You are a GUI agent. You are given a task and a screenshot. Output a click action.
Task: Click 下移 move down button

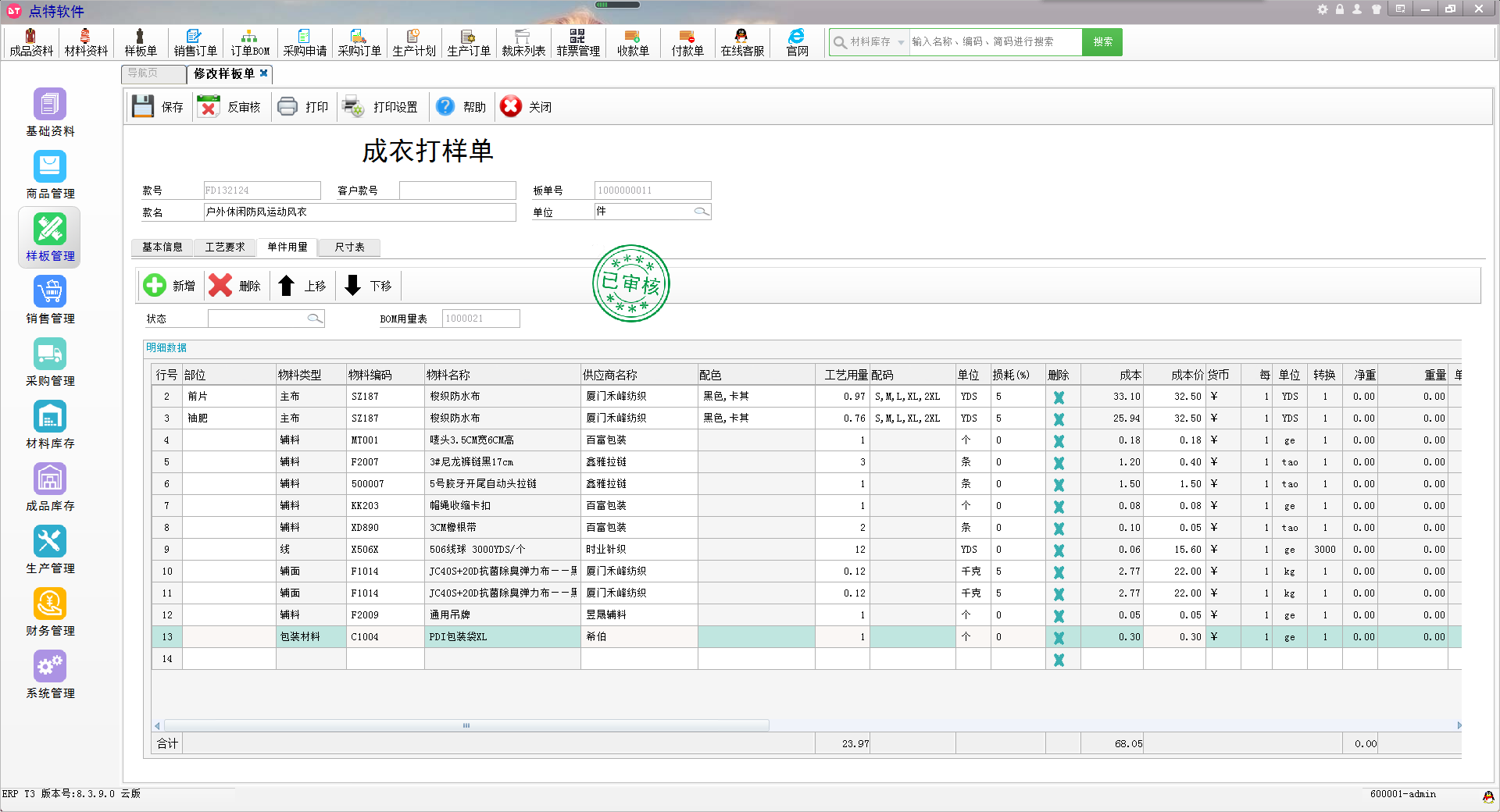pos(367,285)
